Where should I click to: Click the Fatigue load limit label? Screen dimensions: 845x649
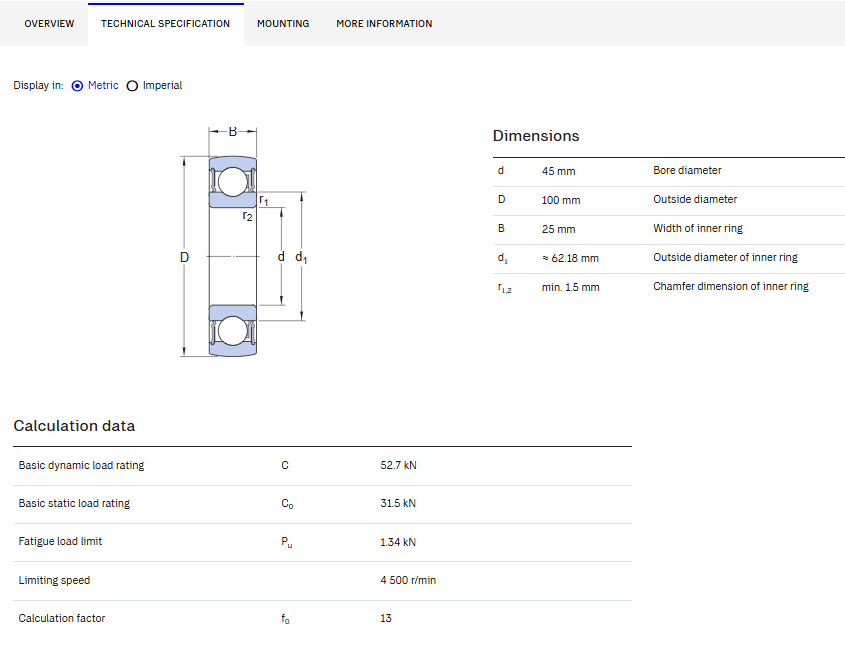(60, 542)
